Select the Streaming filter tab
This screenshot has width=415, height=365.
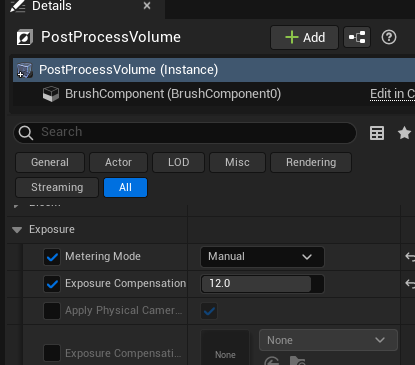click(57, 187)
